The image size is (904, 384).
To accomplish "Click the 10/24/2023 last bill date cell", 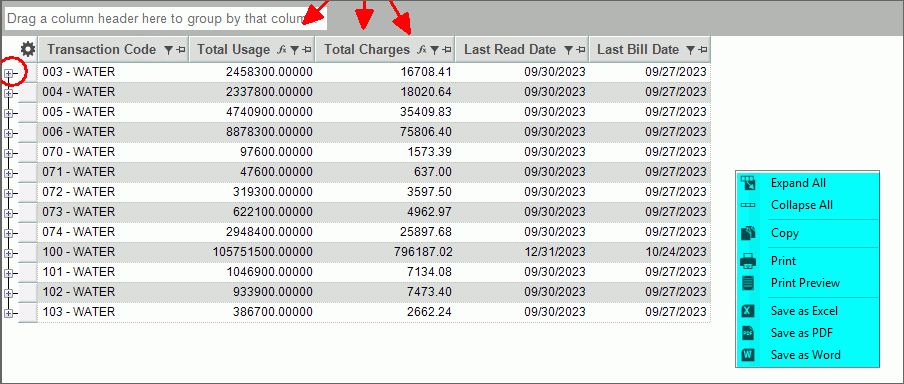I will point(650,252).
